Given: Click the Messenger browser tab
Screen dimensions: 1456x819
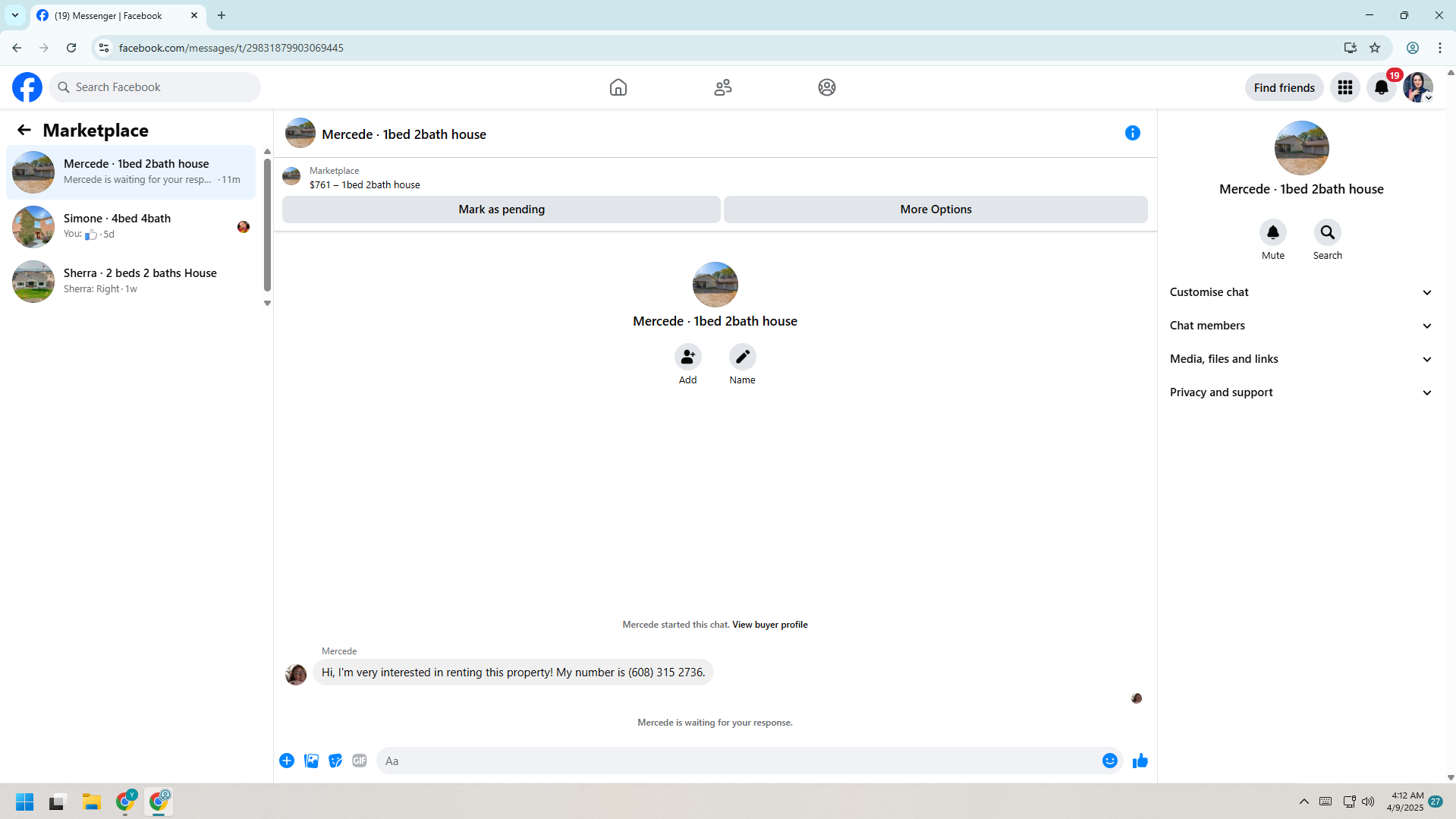Looking at the screenshot, I should click(119, 15).
